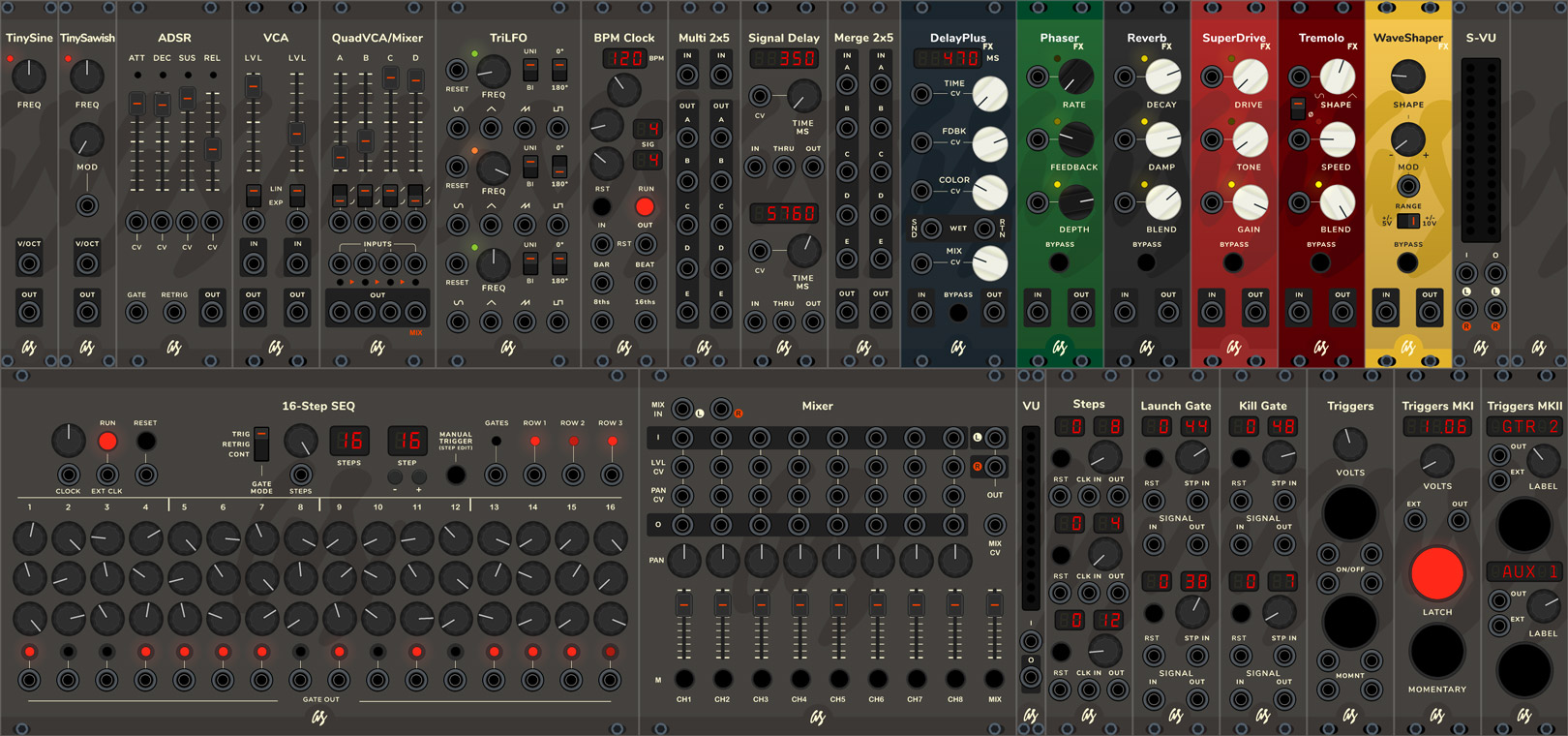Click the ADSR GATE input jack
Screen dimensions: 1568x736
point(136,312)
